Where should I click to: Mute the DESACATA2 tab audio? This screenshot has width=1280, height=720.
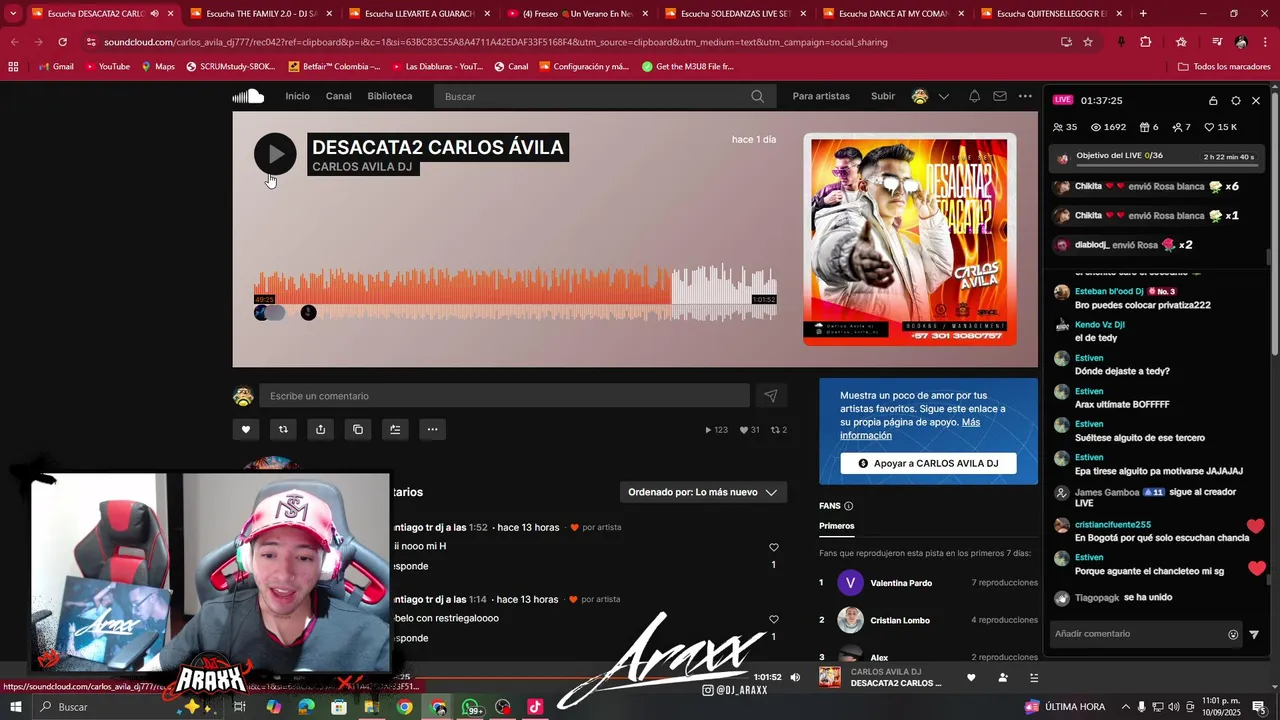[154, 14]
